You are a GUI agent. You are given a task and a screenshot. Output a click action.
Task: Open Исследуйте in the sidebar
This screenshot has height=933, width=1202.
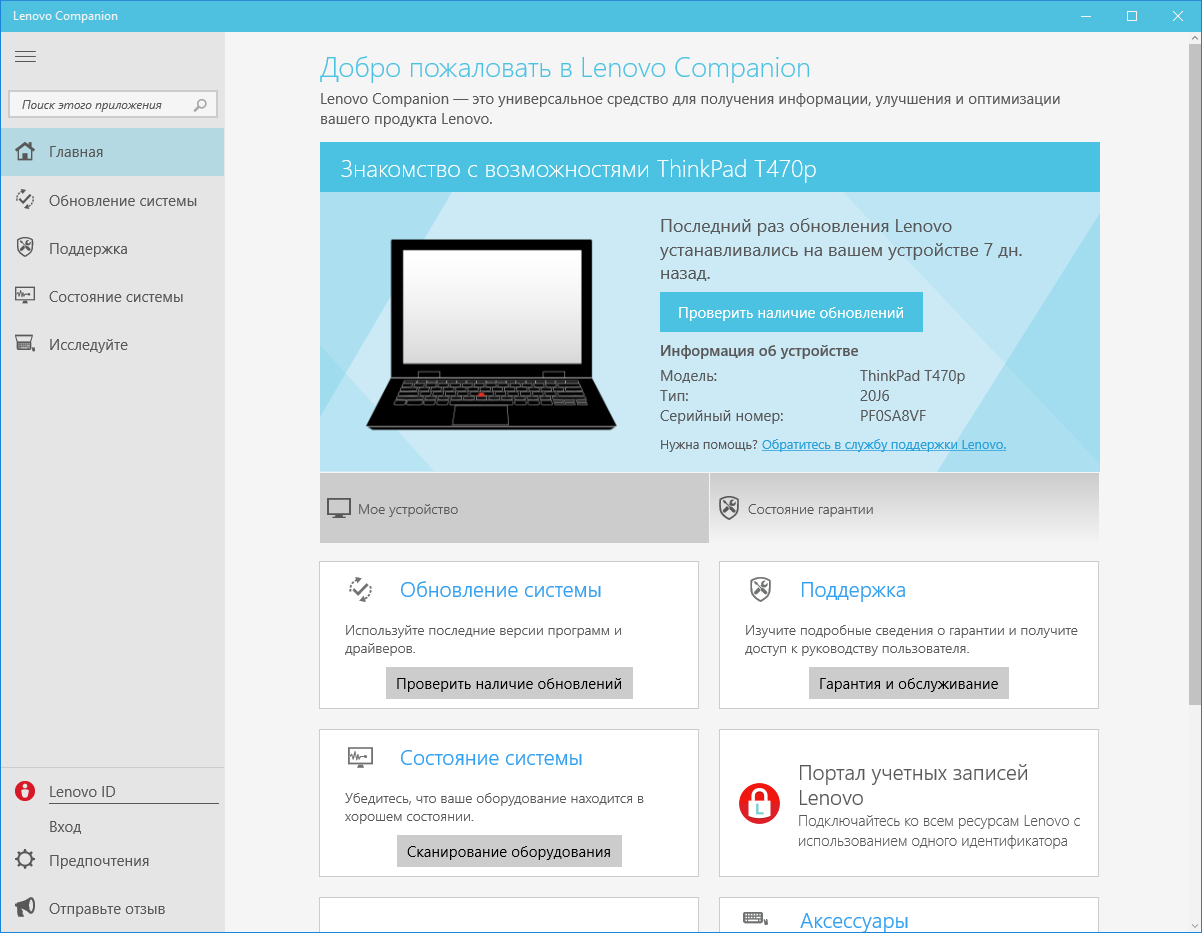(112, 344)
